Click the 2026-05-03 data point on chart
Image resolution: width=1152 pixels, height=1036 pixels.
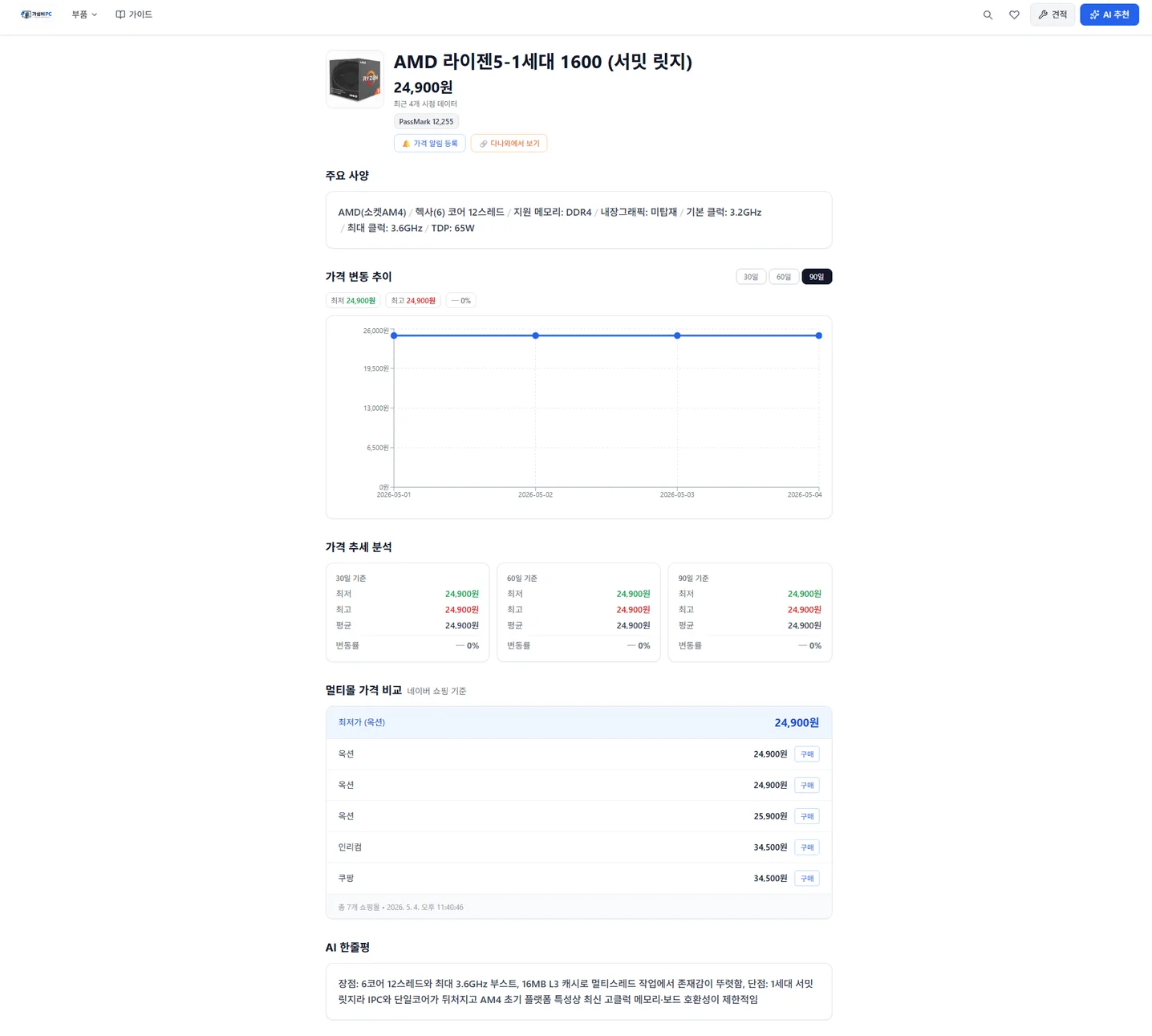[677, 335]
